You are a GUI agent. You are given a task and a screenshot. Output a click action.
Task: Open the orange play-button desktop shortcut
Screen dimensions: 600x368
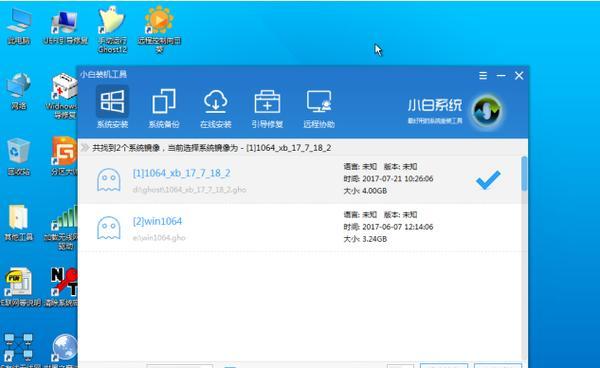point(159,29)
